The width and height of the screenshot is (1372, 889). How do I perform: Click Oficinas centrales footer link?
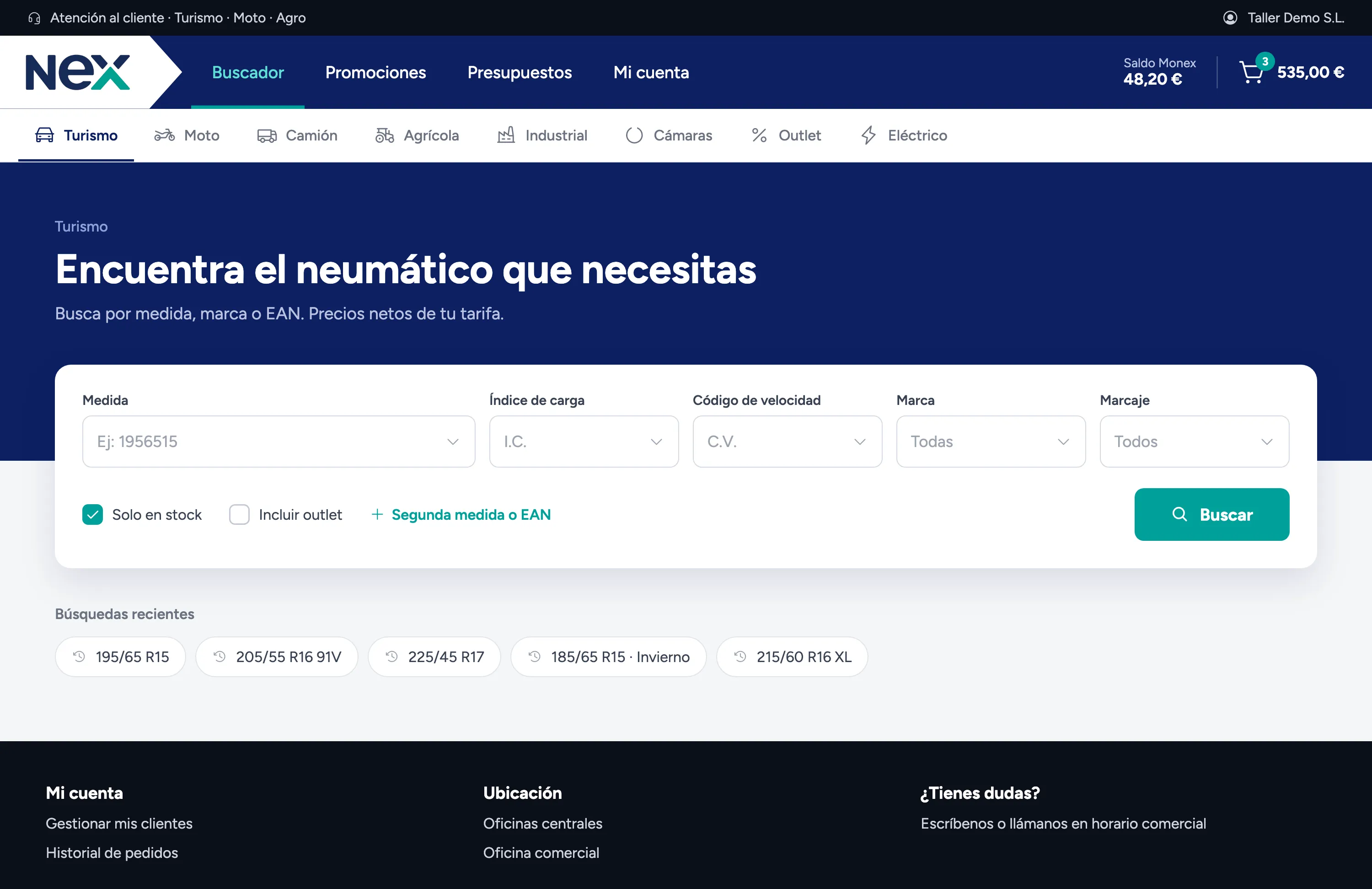pos(542,823)
